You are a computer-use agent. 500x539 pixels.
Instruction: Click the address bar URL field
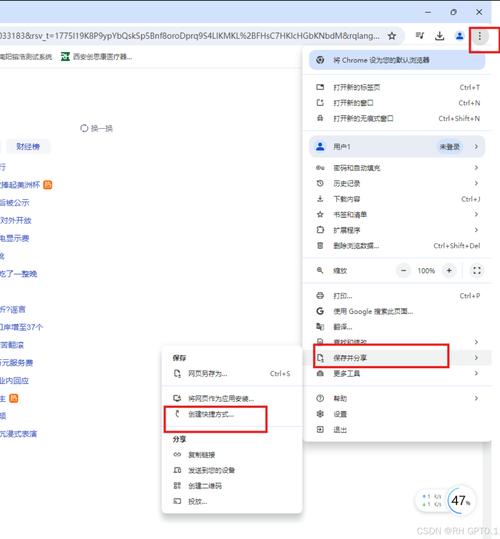190,36
